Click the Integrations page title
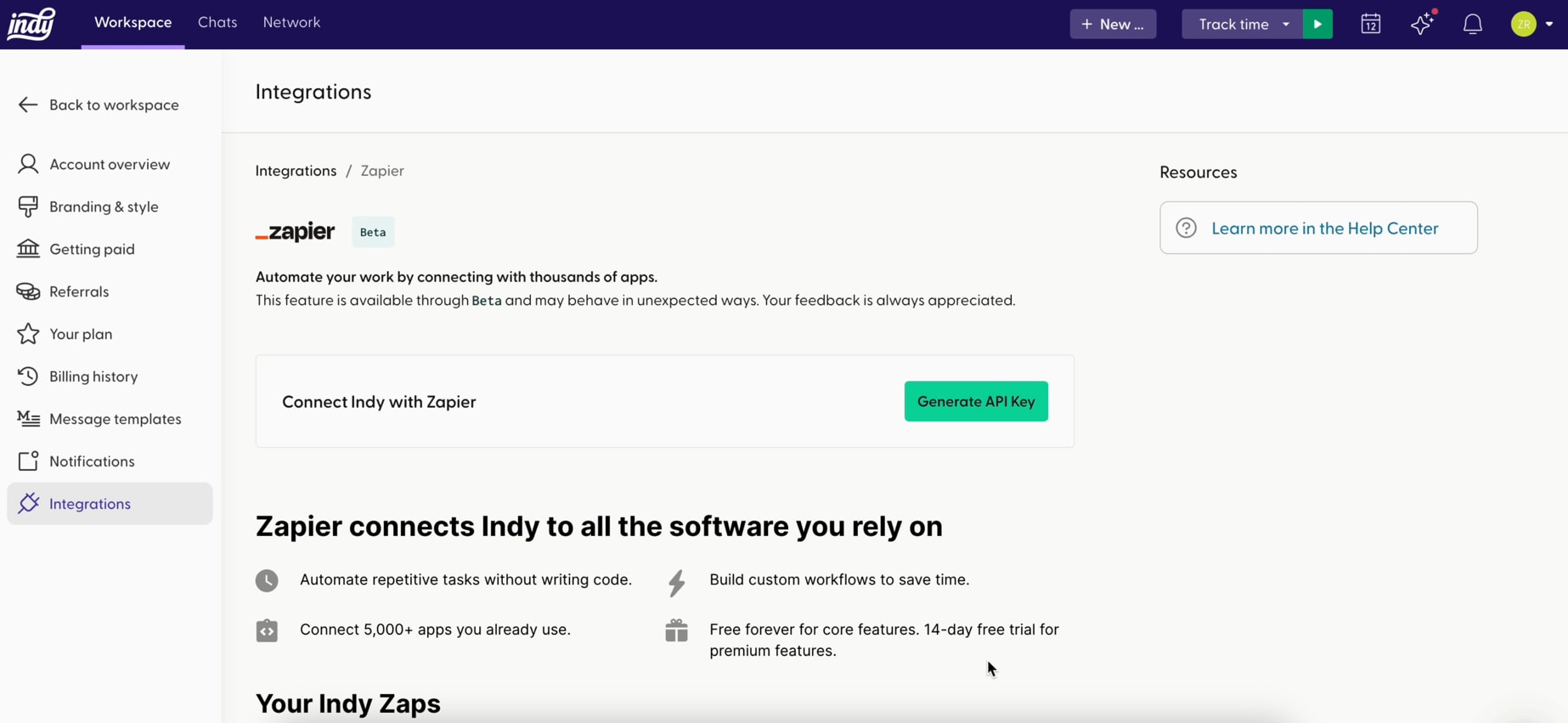The height and width of the screenshot is (723, 1568). pyautogui.click(x=313, y=92)
